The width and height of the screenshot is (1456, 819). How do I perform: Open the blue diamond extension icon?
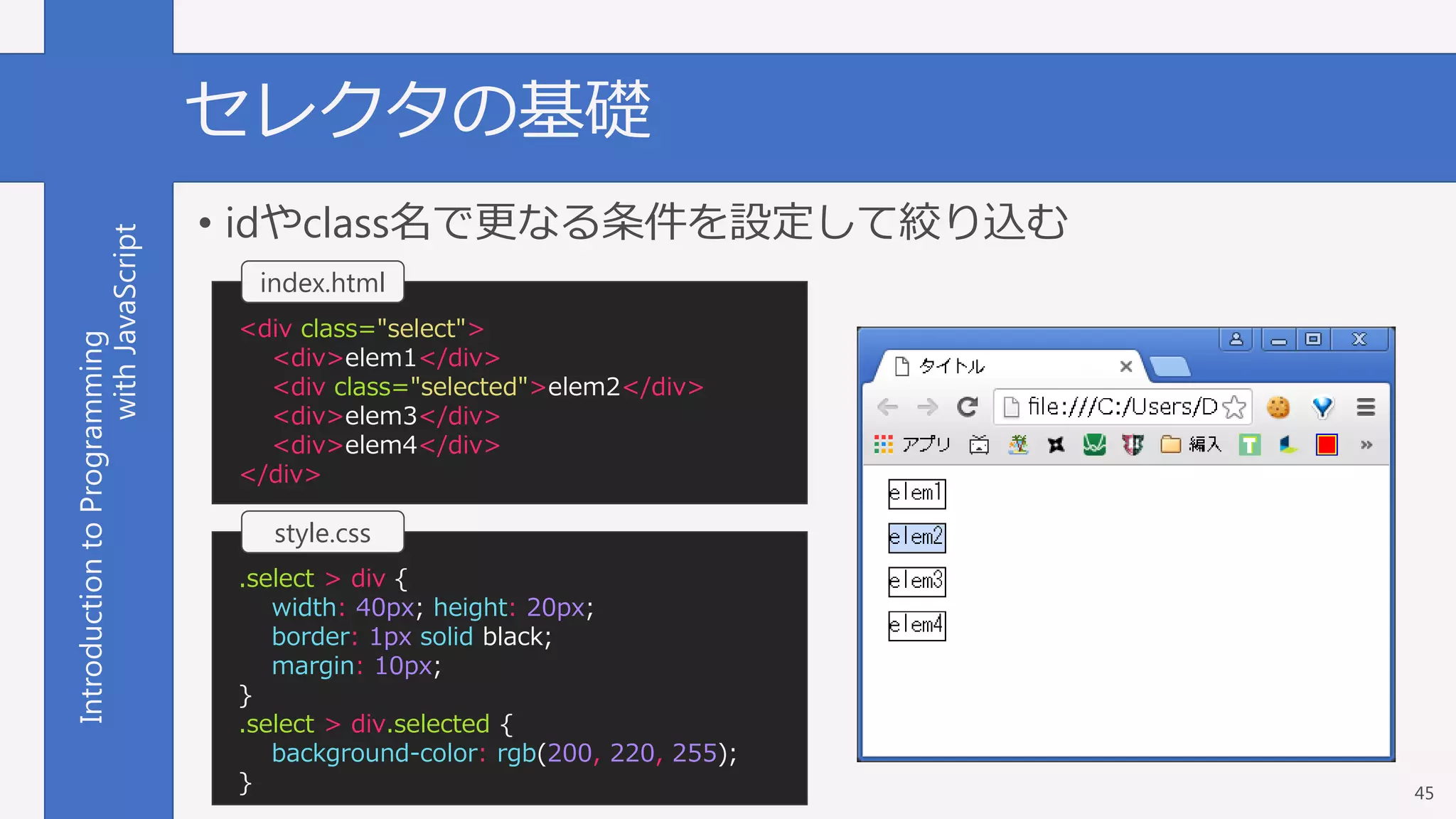point(1322,407)
